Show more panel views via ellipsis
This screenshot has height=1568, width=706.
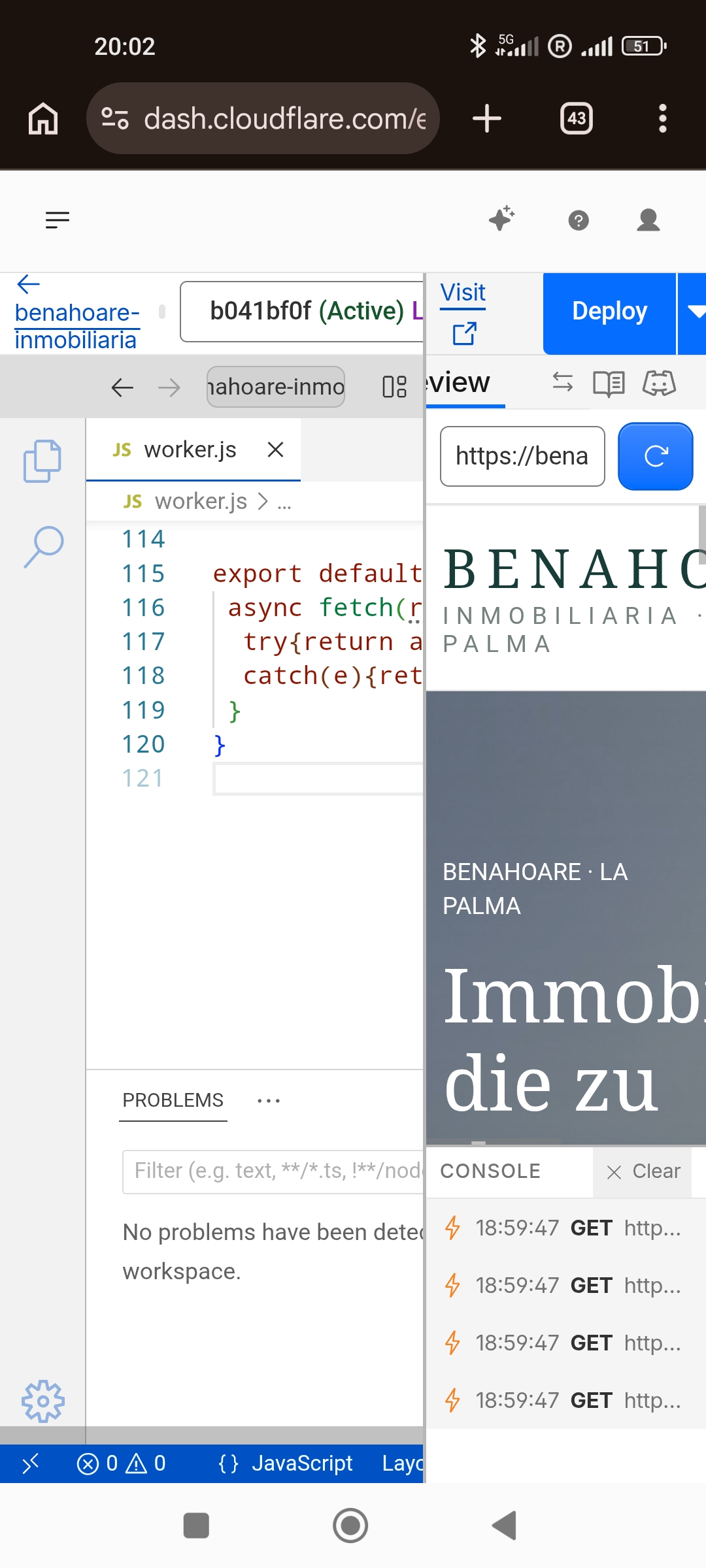pyautogui.click(x=269, y=1101)
